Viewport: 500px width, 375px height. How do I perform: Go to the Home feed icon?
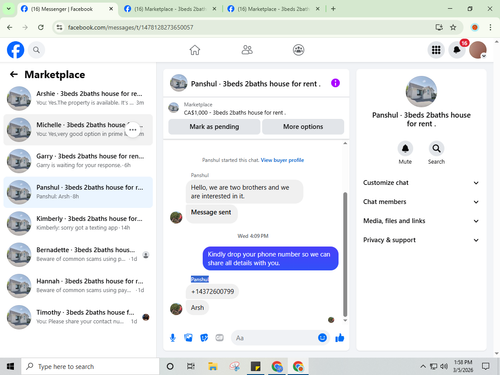click(195, 50)
